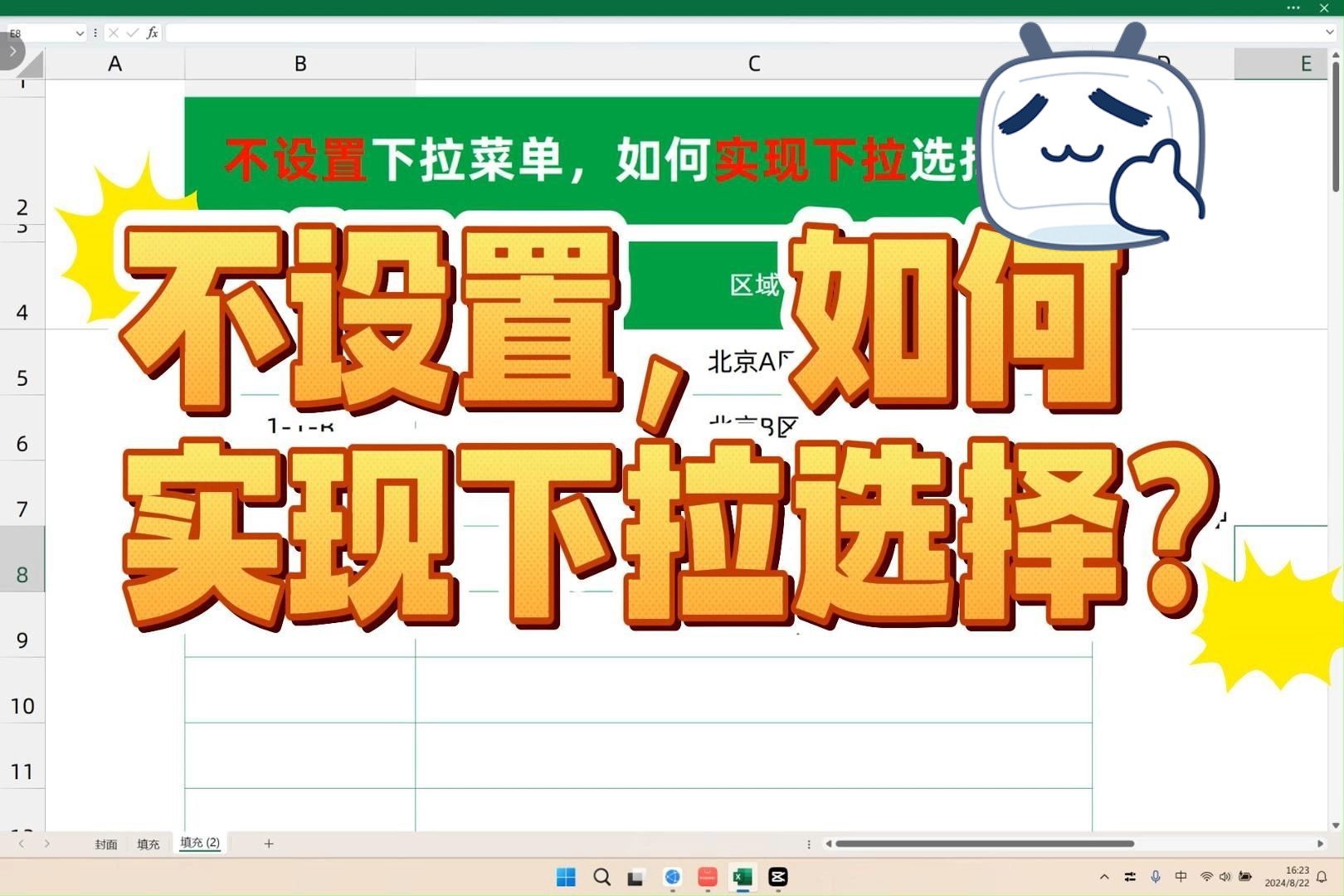
Task: Switch to the 封面 sheet tab
Action: tap(105, 845)
